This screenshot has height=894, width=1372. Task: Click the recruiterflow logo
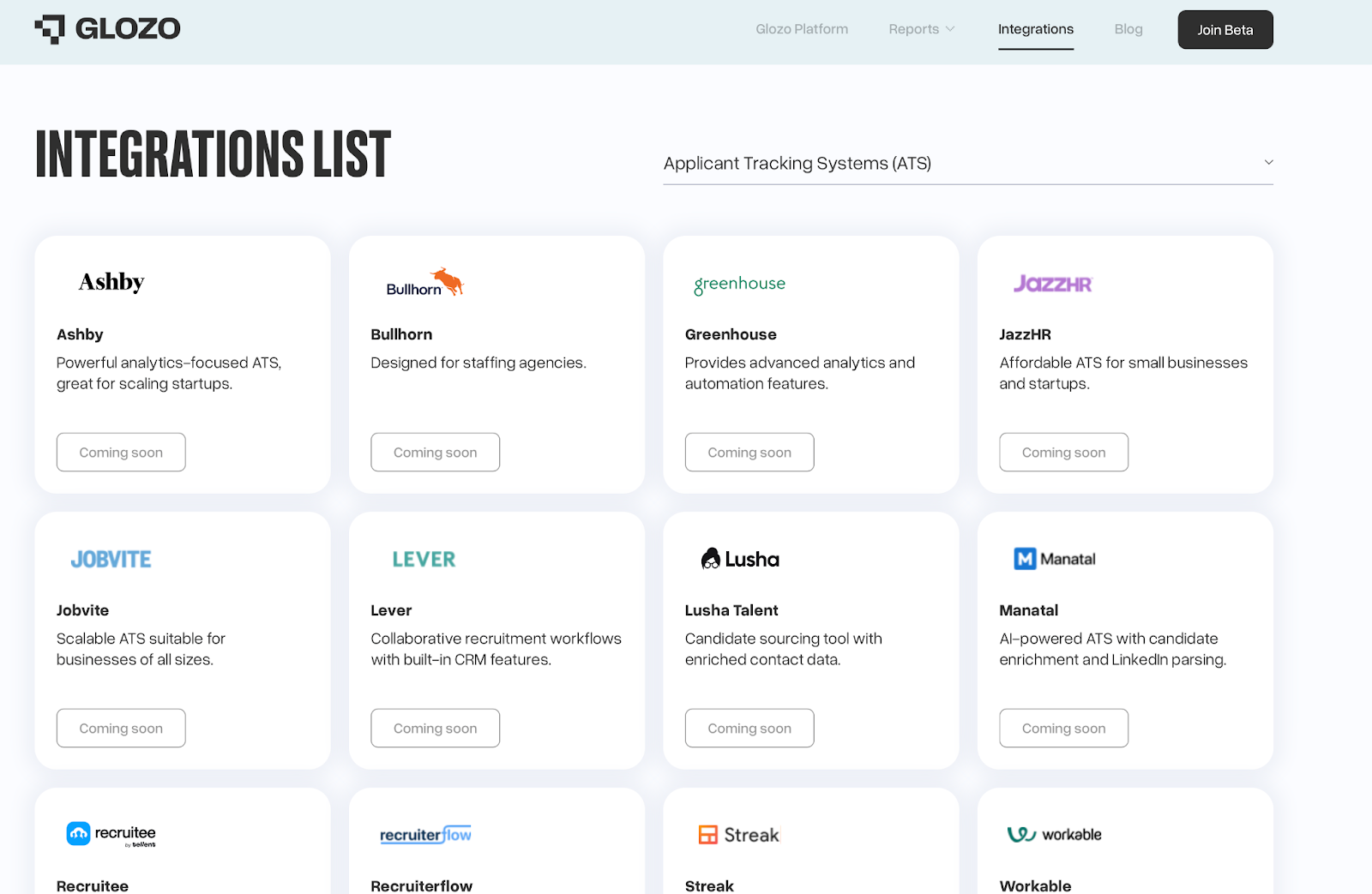pos(425,835)
